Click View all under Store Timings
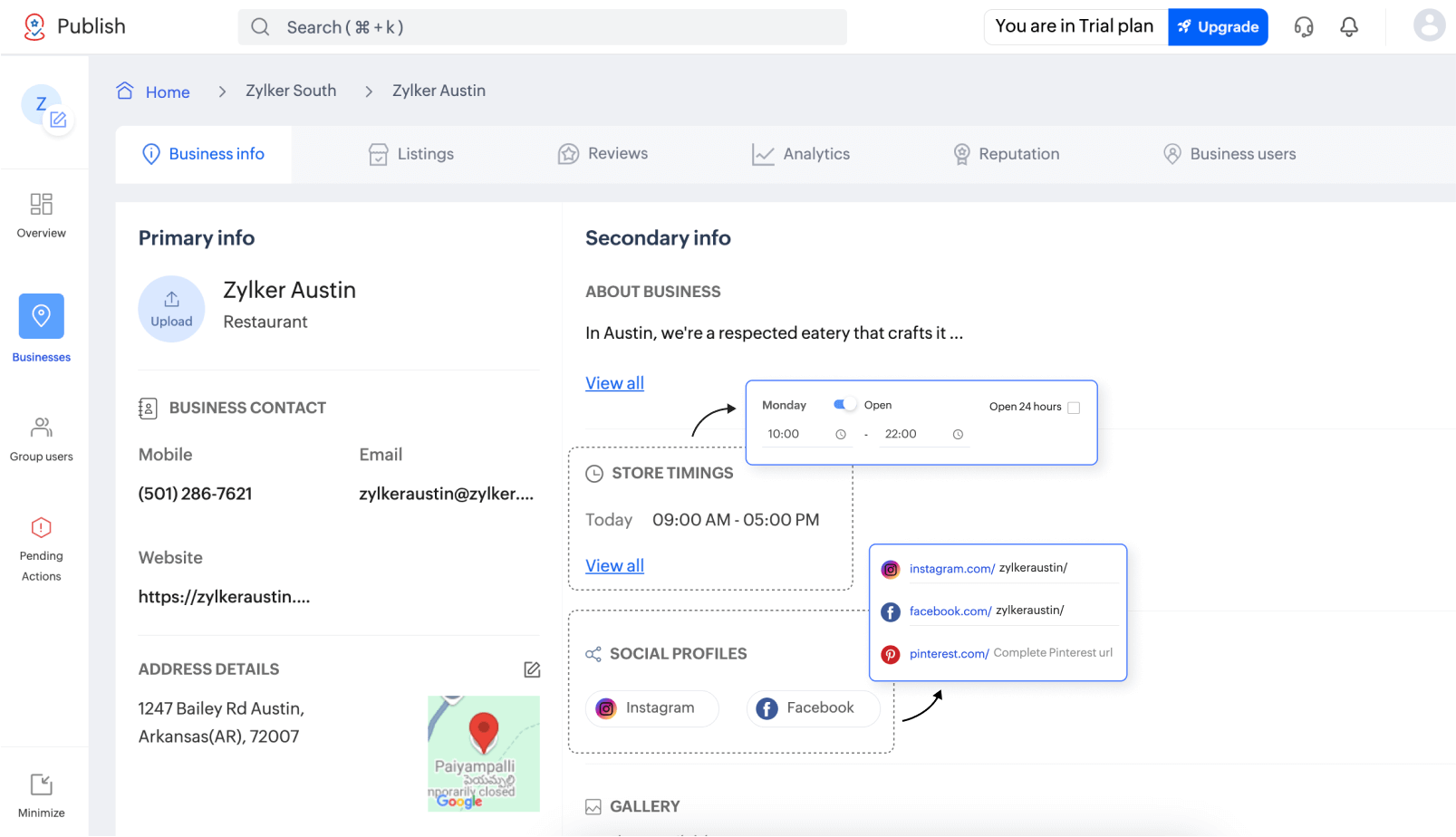The image size is (1456, 837). tap(614, 566)
